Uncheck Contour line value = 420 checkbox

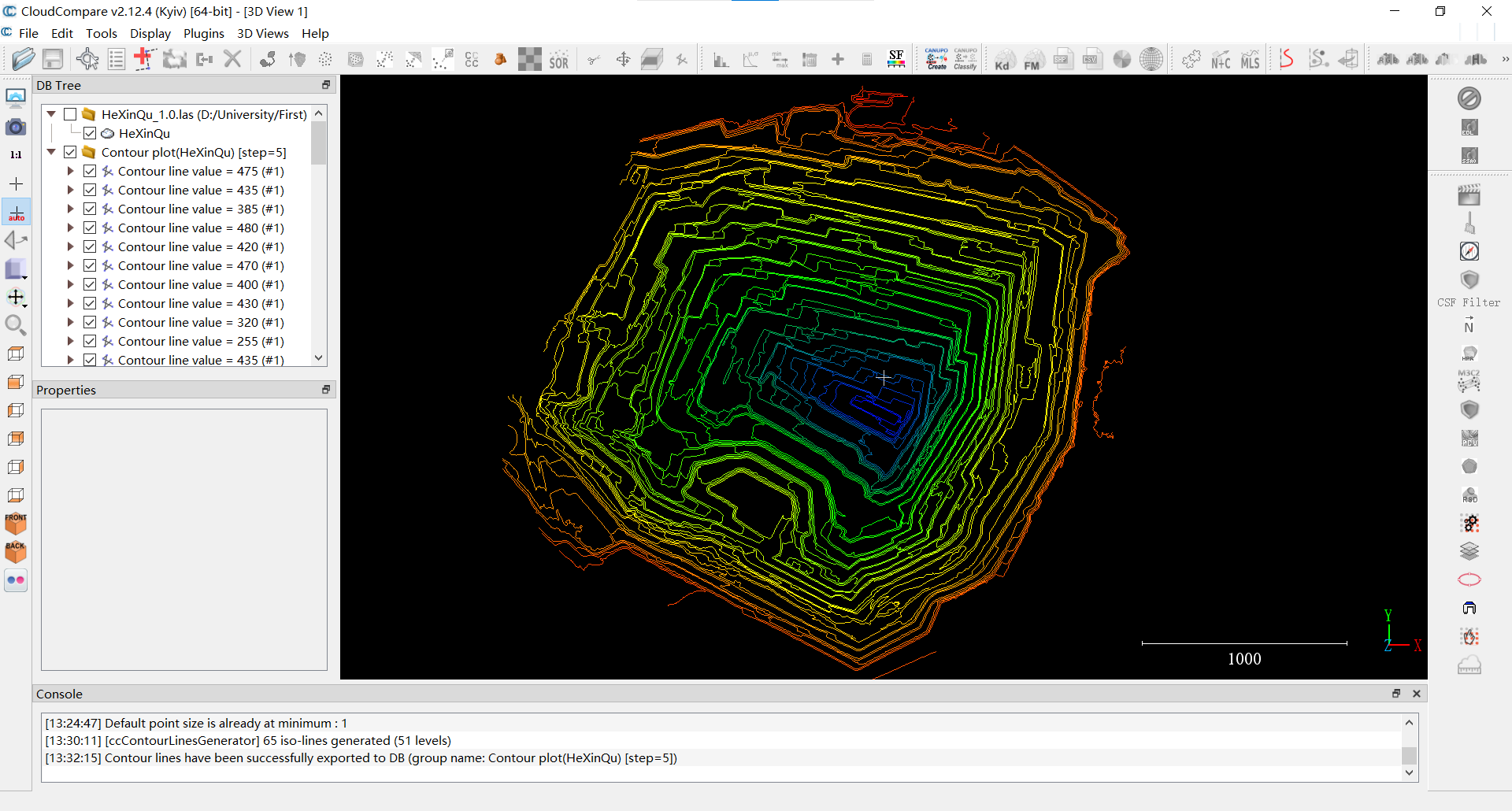(90, 246)
